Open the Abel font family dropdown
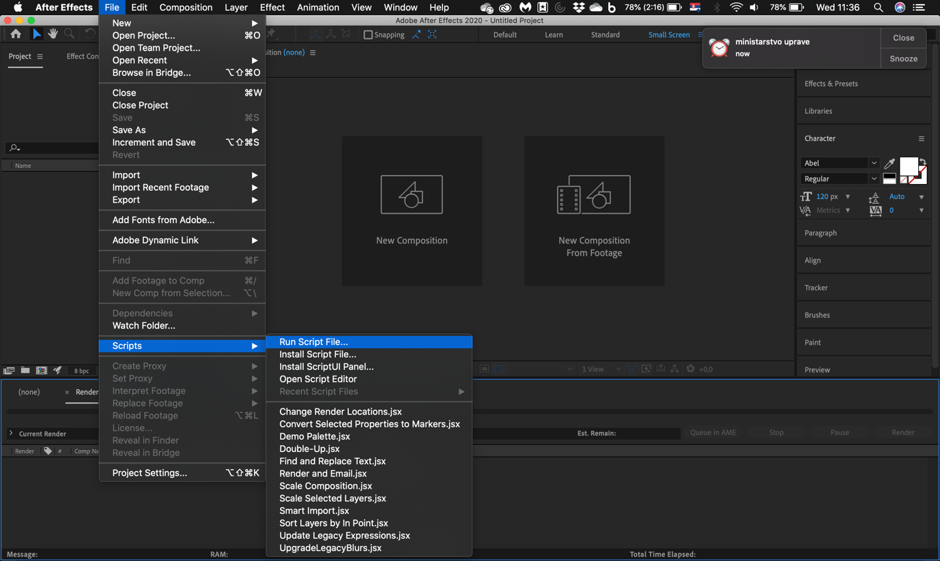 (x=873, y=163)
